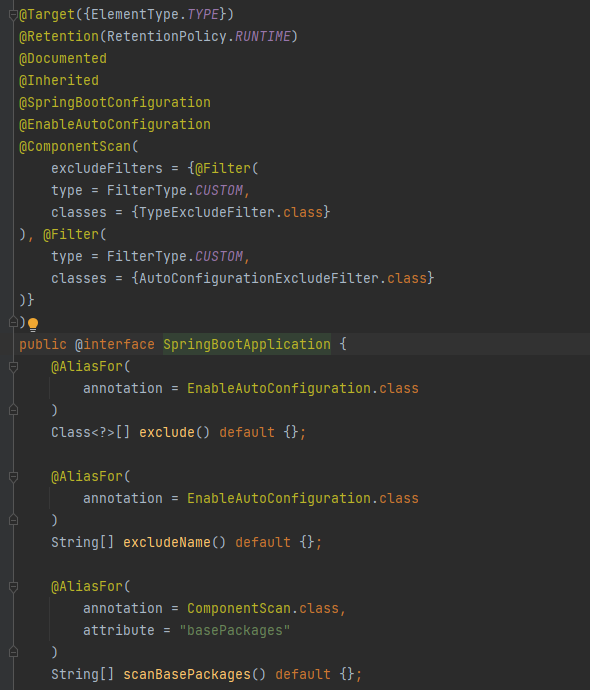Image resolution: width=590 pixels, height=690 pixels.
Task: Click EnableAutoConfiguration.class above excludeName() method
Action: click(x=303, y=499)
